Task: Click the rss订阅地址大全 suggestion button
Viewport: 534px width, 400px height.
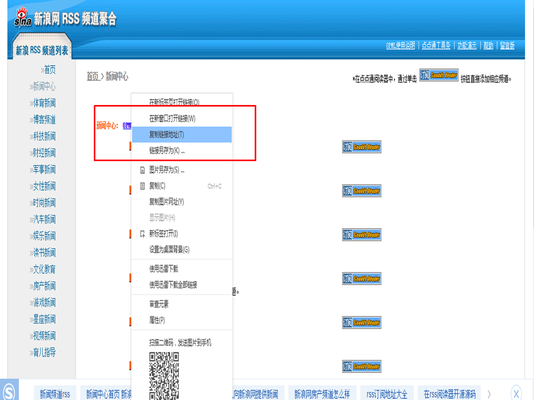Action: 387,394
